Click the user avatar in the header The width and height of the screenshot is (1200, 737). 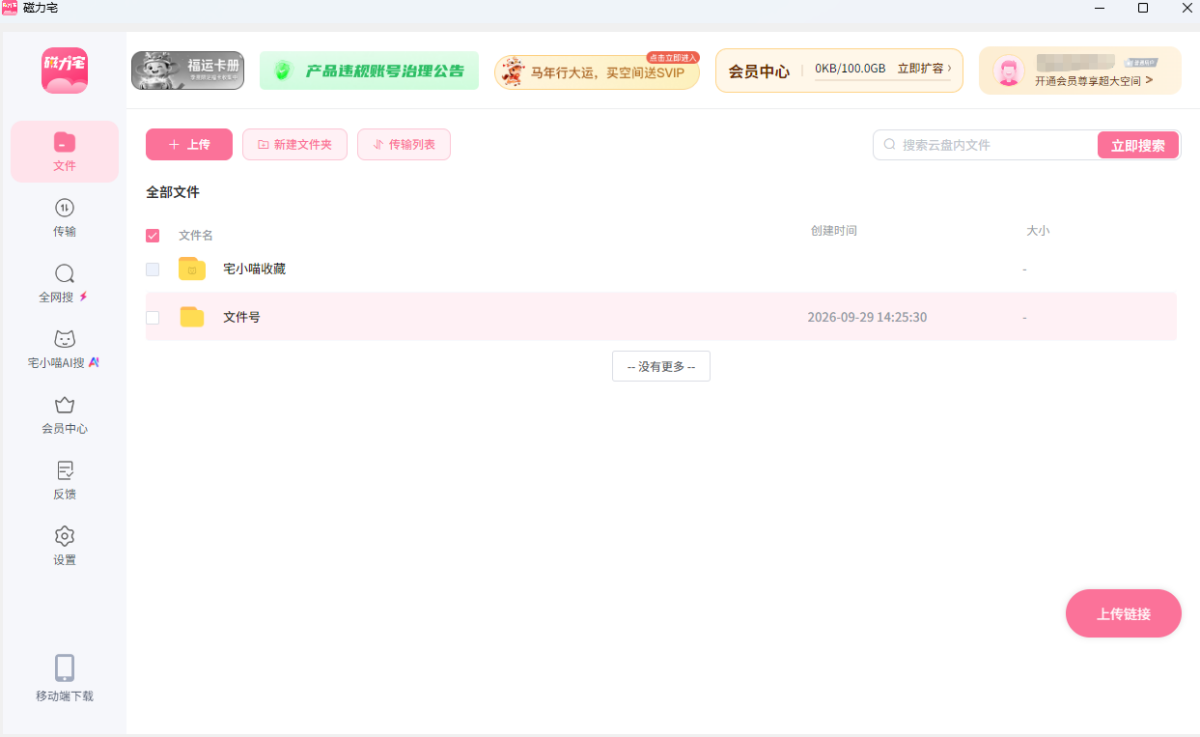(x=1010, y=71)
